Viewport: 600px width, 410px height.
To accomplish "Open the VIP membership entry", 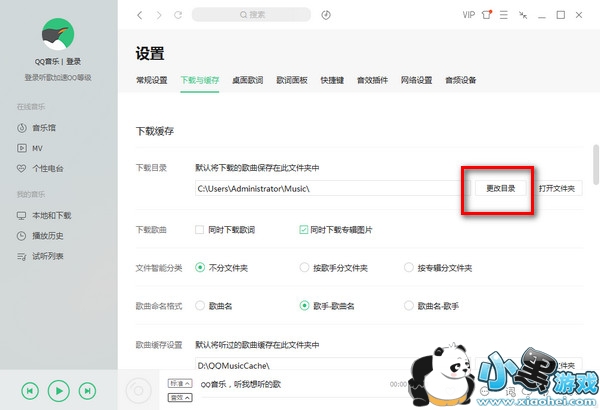I will [x=468, y=15].
